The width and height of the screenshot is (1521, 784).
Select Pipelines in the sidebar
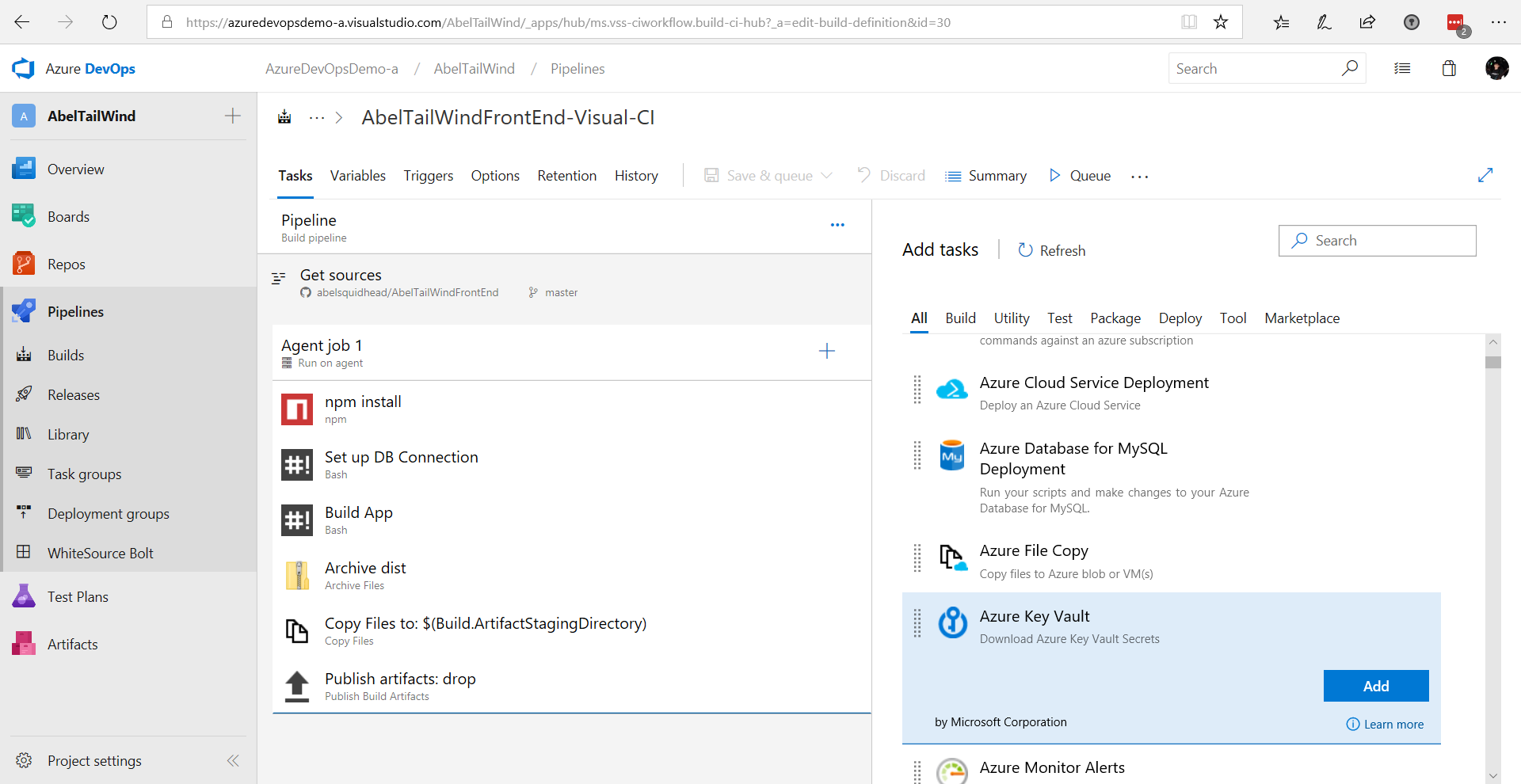click(75, 312)
